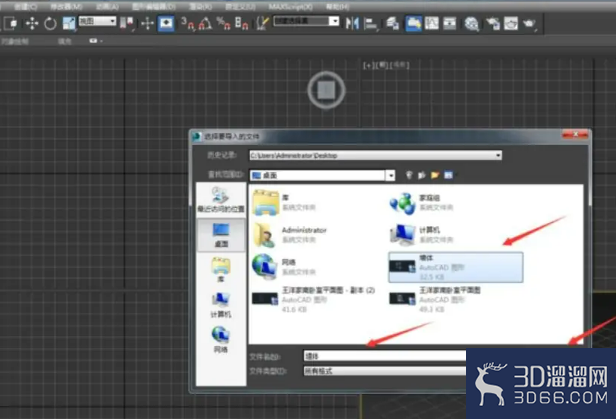Open the 图形编辑器(D) menu
Screen dimensions: 616x419
[x=154, y=7]
